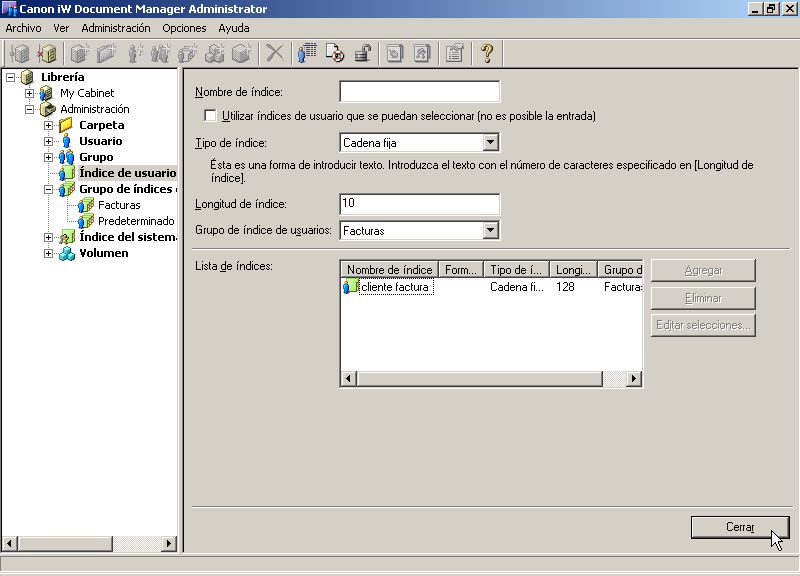Click the Nombre de índice column header

coord(389,269)
